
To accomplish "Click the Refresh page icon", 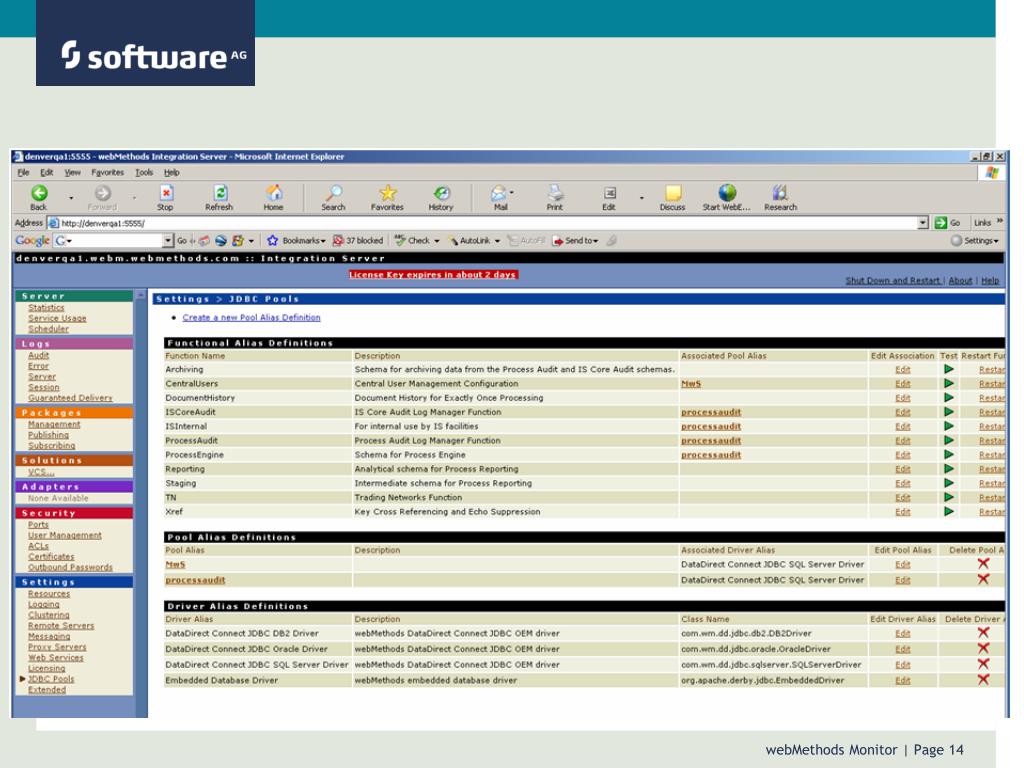I will 220,193.
